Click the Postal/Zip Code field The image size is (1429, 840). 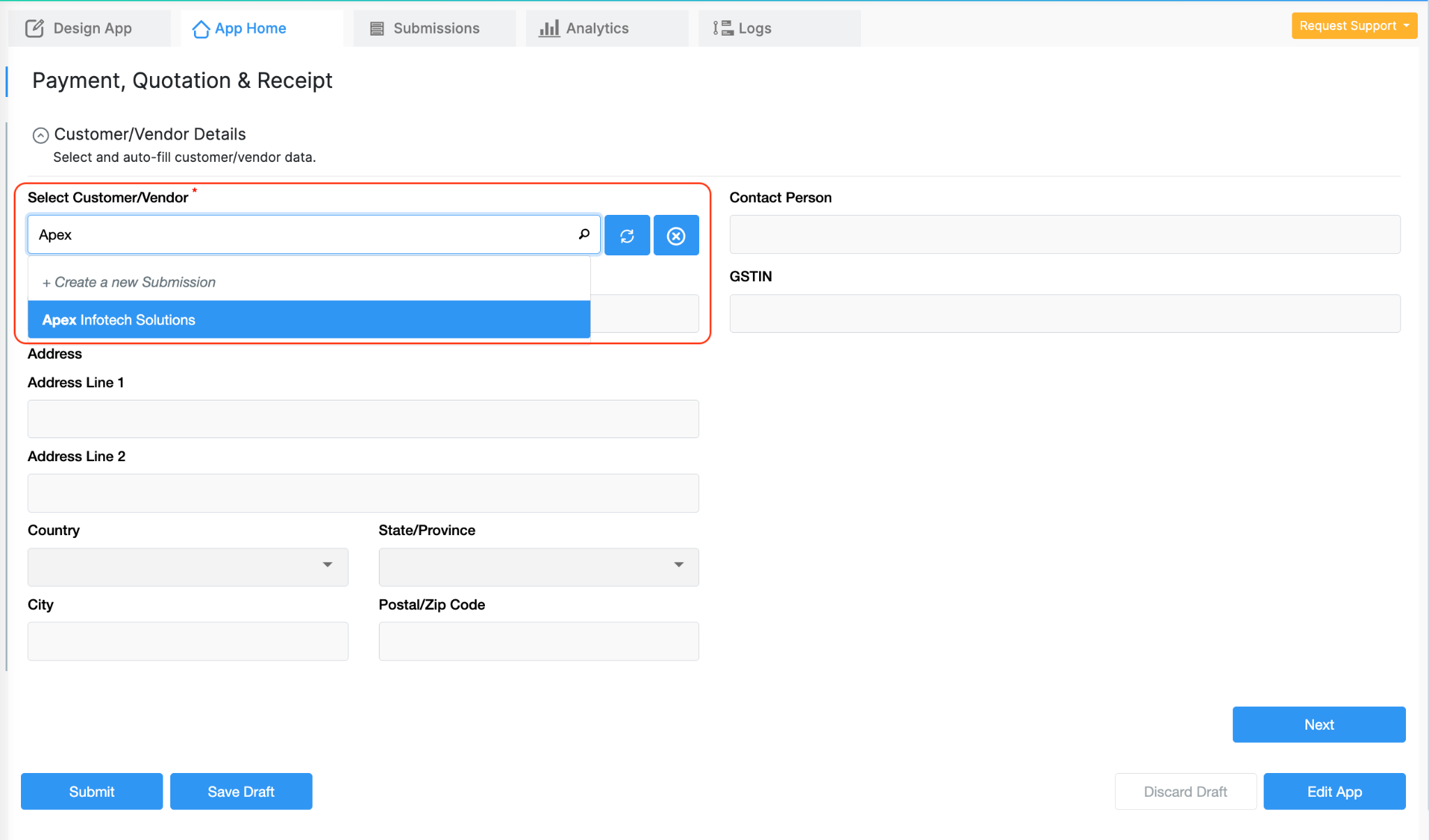(538, 640)
